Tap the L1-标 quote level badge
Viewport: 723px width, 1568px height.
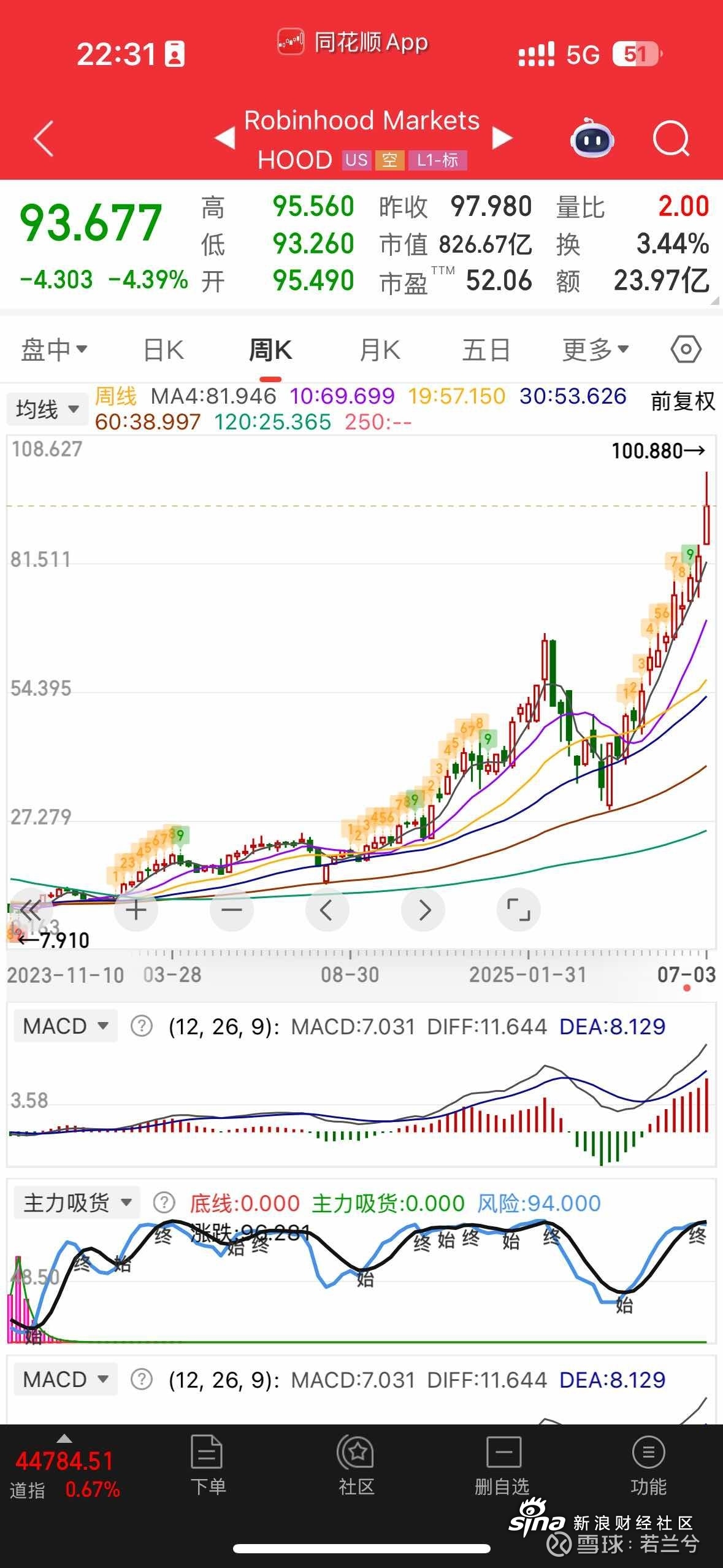[437, 160]
